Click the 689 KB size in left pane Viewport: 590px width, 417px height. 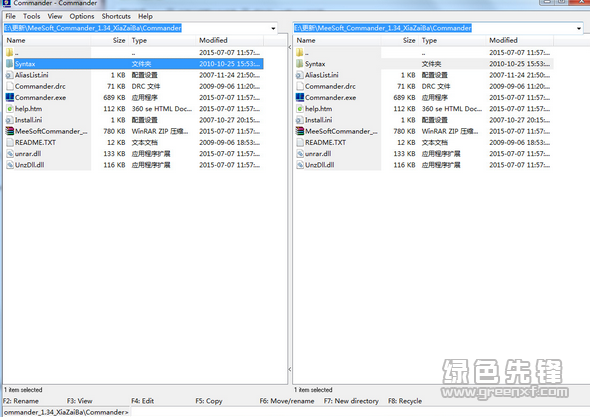(x=114, y=97)
